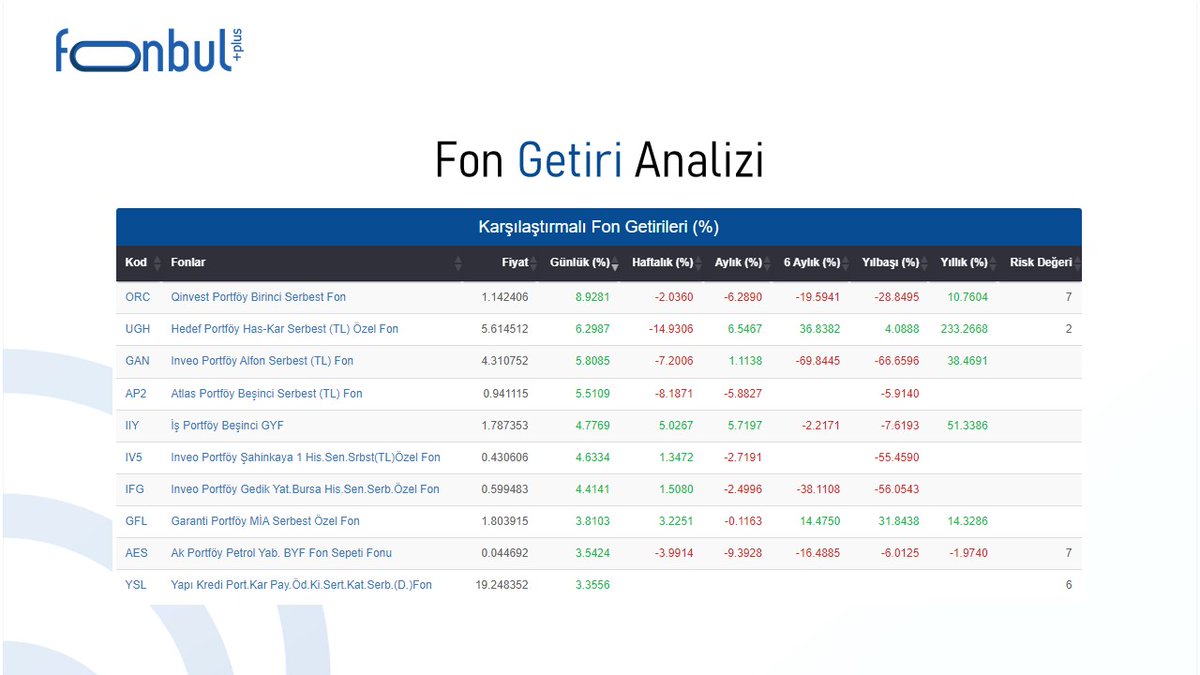This screenshot has height=675, width=1200.
Task: Select monthly return -9.3928
Action: click(743, 553)
